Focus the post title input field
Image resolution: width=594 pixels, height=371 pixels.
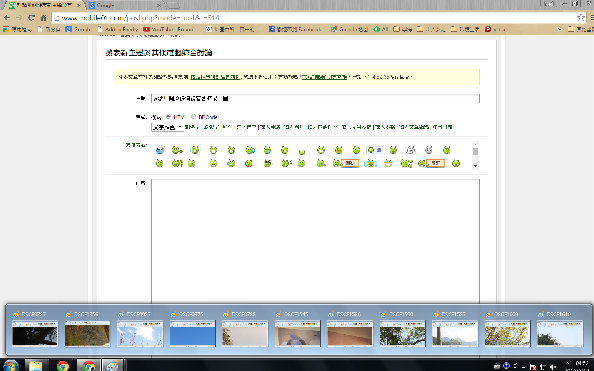(315, 99)
